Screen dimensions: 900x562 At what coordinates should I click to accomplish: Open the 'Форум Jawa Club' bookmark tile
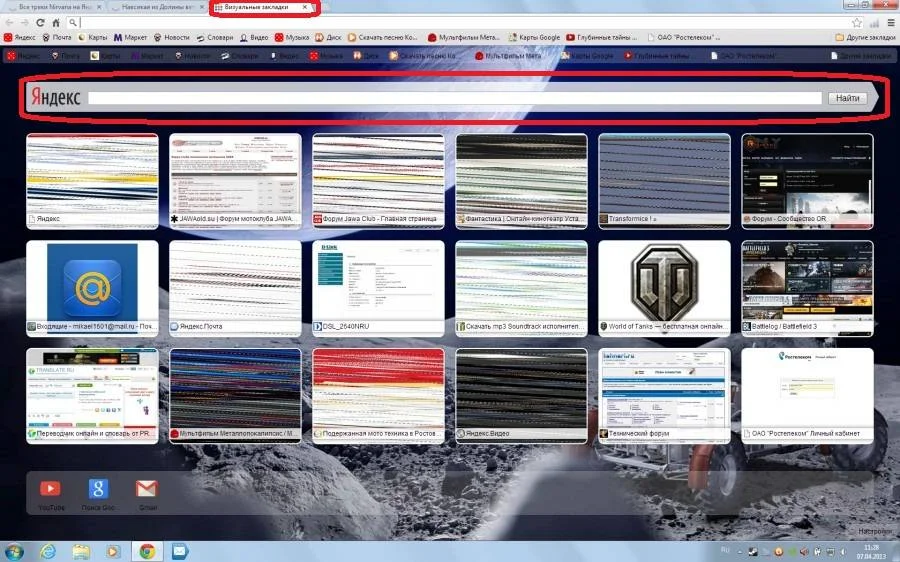click(x=378, y=181)
